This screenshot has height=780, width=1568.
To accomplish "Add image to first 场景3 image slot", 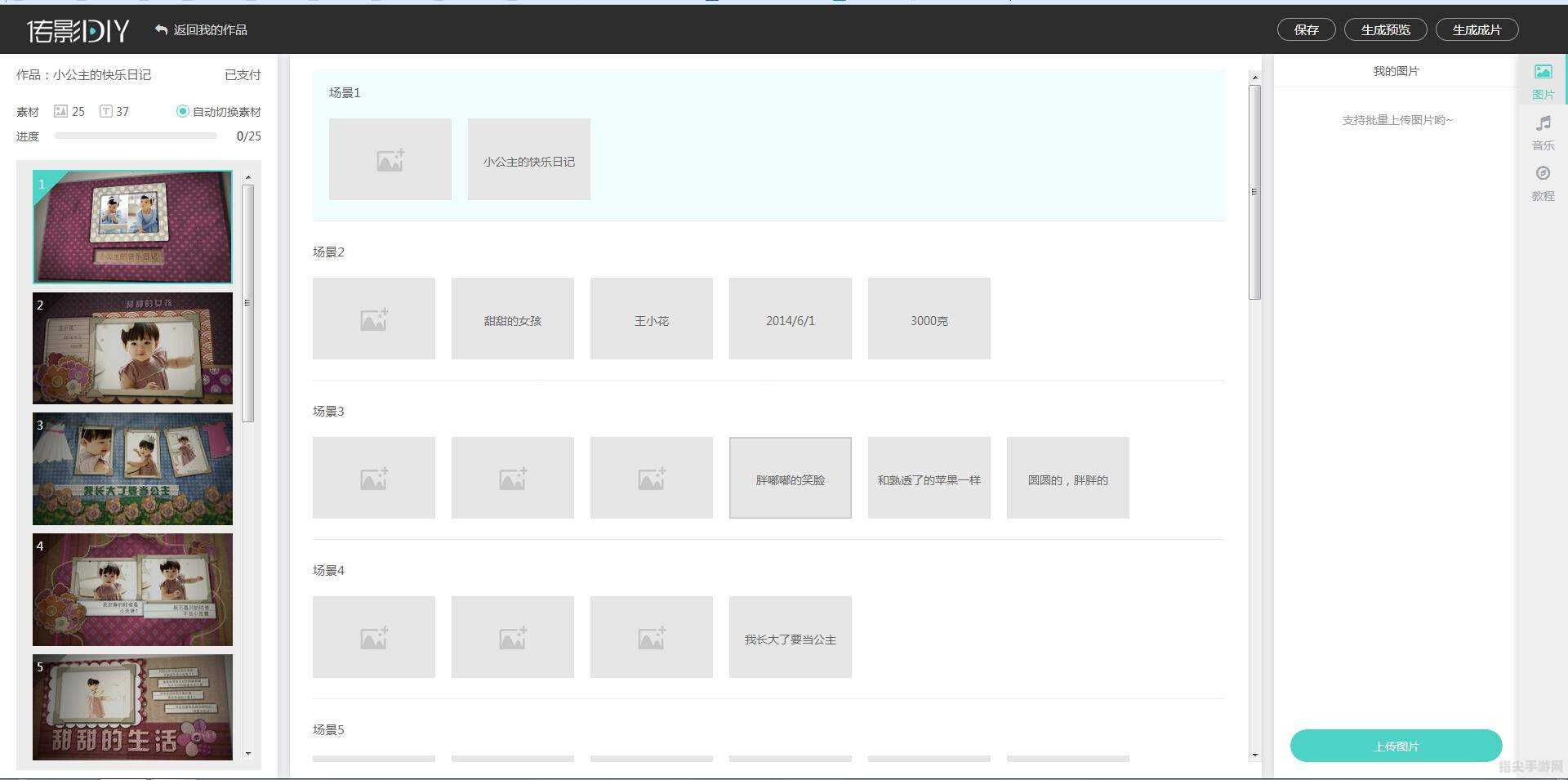I will click(x=374, y=478).
